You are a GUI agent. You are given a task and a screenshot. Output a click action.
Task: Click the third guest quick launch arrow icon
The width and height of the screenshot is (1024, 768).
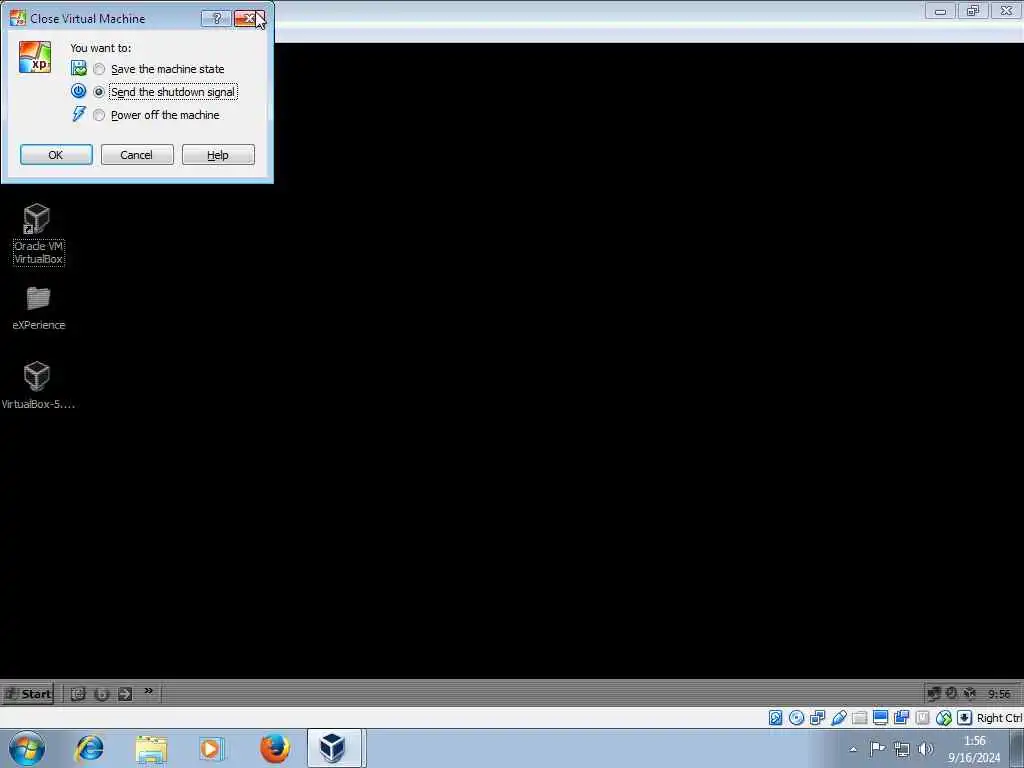click(125, 694)
